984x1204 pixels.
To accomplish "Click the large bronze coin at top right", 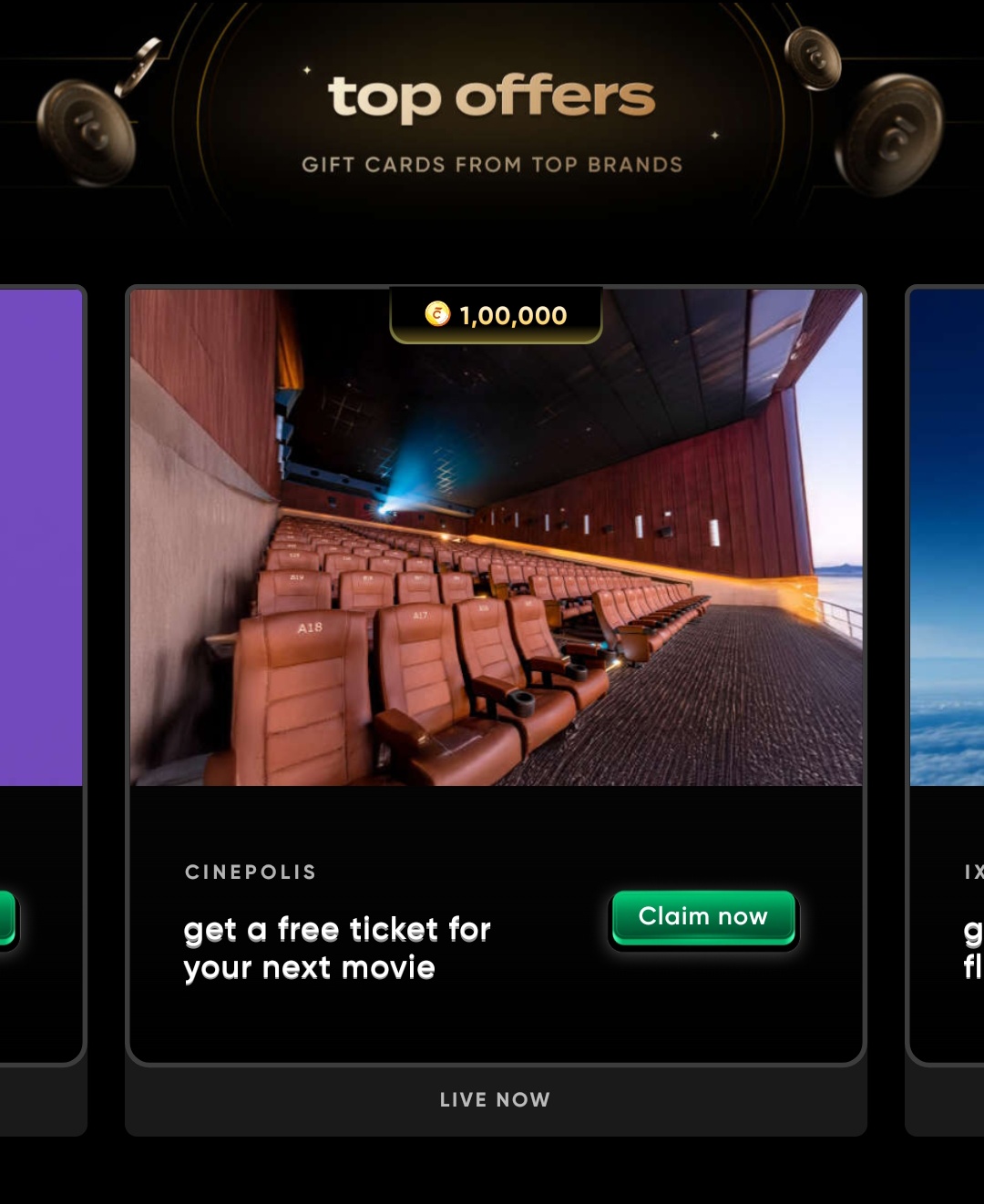I will [889, 135].
